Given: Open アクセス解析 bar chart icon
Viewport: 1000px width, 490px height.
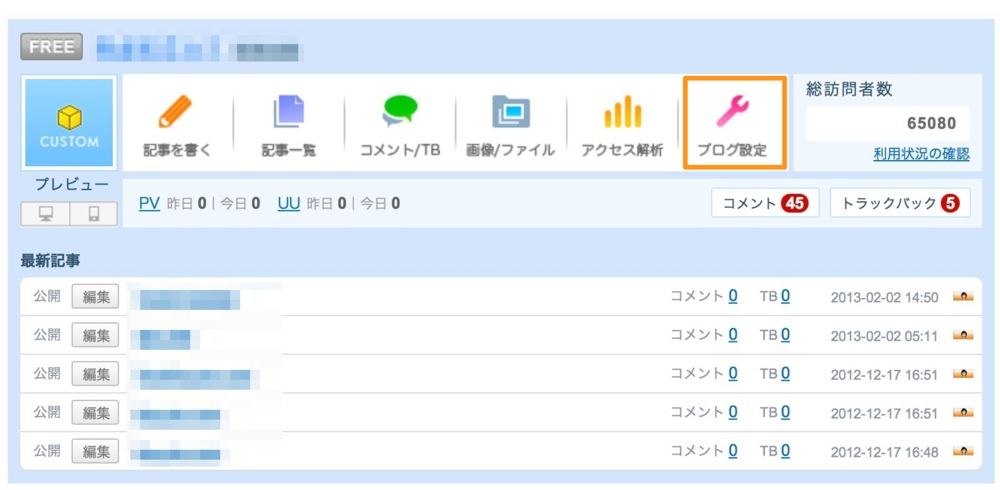Looking at the screenshot, I should 622,111.
